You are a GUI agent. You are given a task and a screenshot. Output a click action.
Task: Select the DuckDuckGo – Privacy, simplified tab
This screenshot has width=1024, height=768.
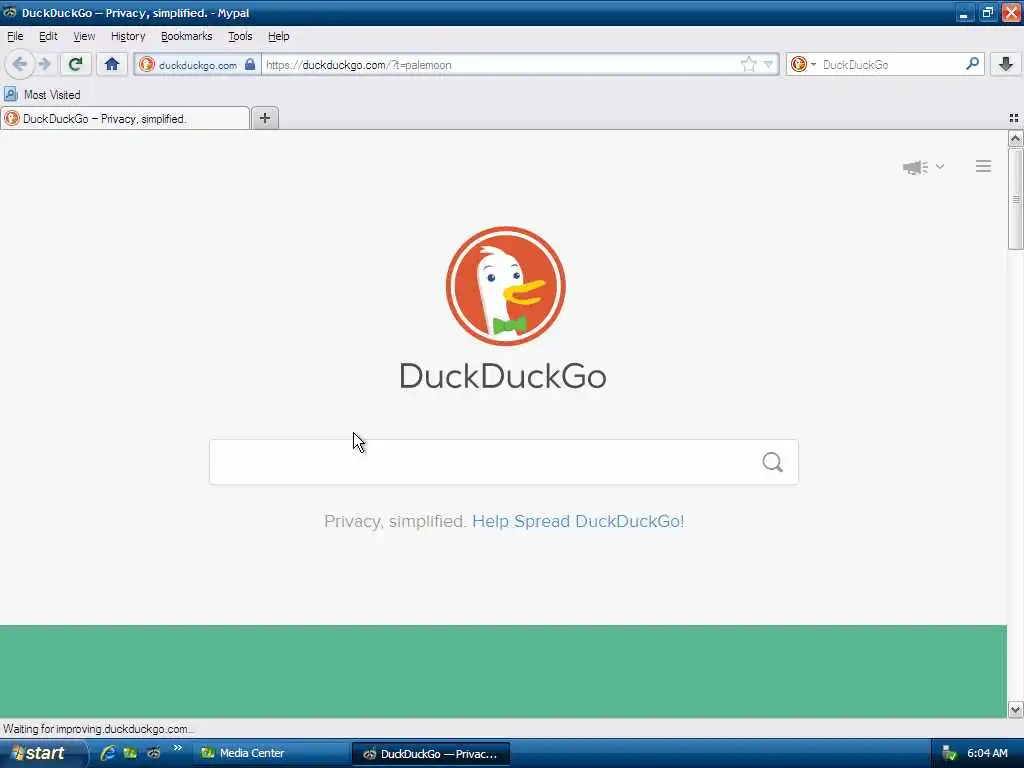(x=125, y=118)
